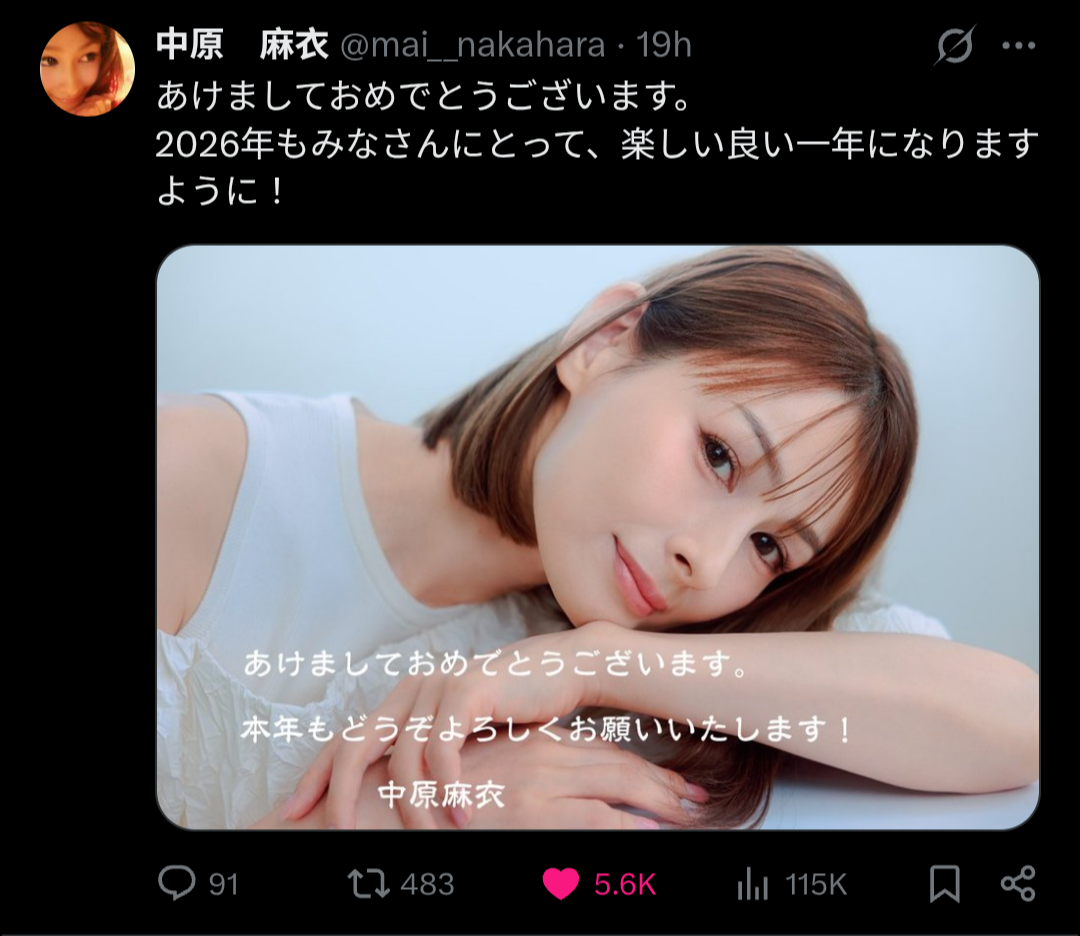Click the reply speech bubble icon
1080x936 pixels.
click(x=176, y=883)
